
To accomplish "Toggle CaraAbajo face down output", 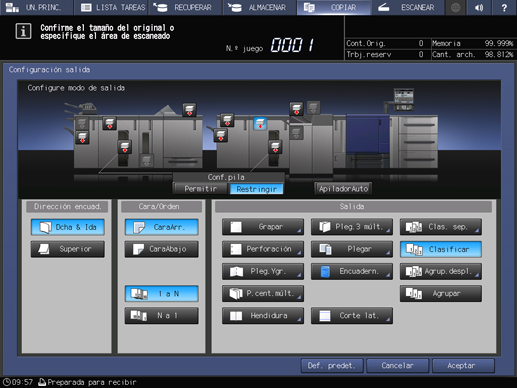I will 162,249.
